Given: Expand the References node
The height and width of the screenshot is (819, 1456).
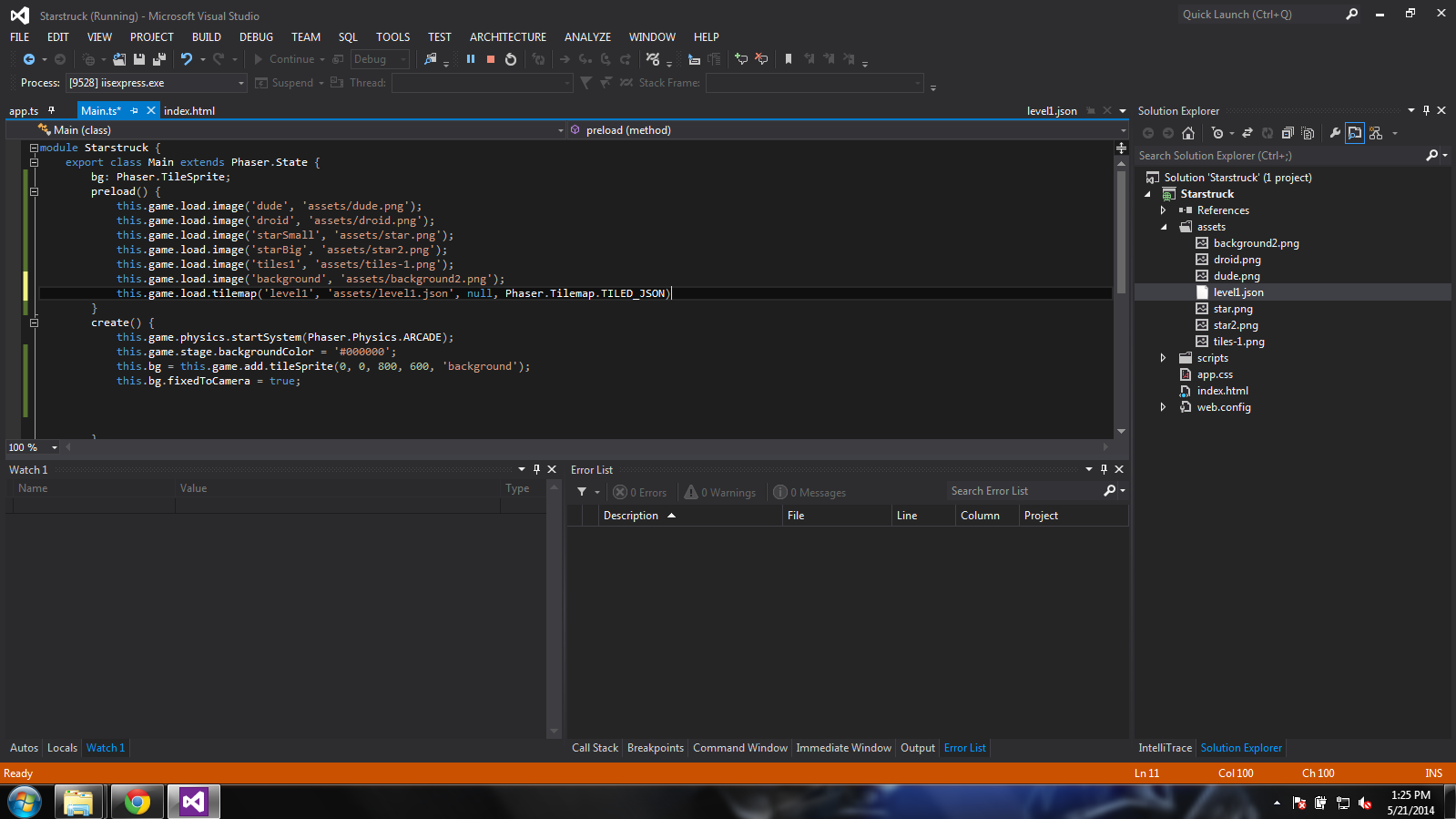Looking at the screenshot, I should [x=1163, y=210].
